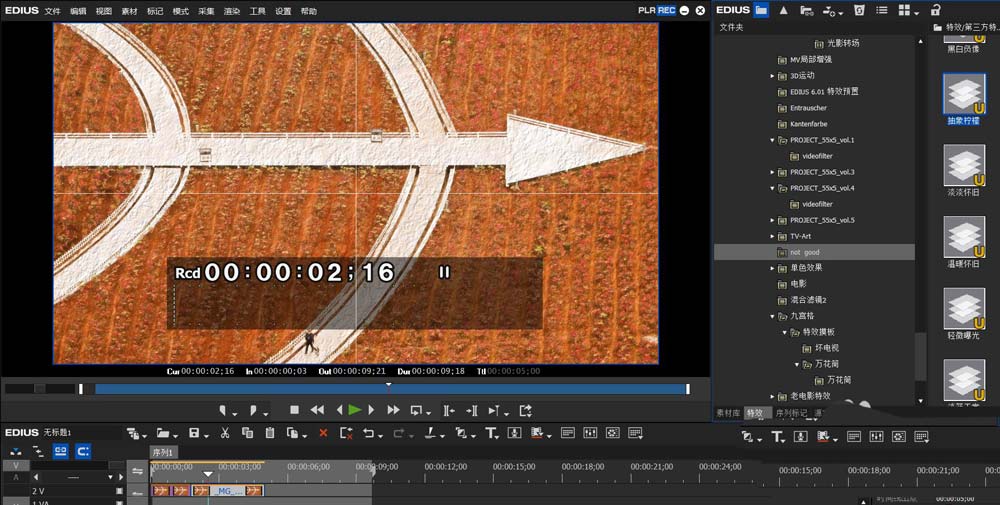Jump to next edit point
The height and width of the screenshot is (505, 1000).
coord(473,411)
